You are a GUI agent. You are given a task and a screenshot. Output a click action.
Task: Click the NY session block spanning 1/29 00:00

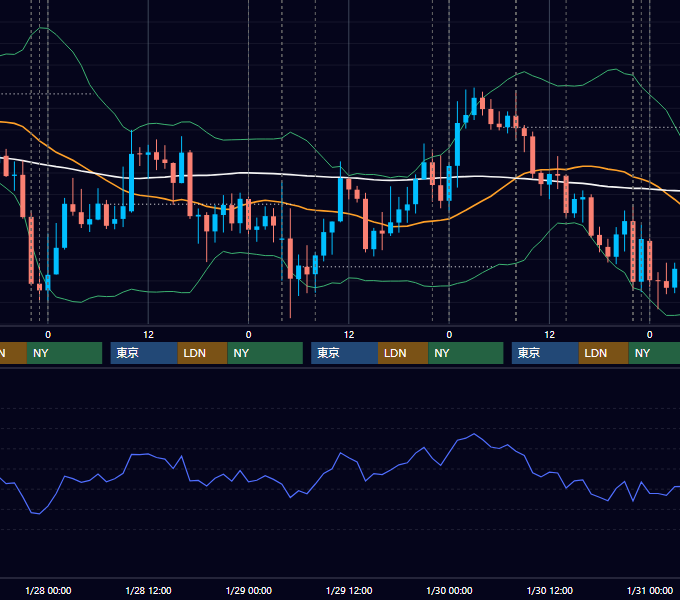click(265, 353)
